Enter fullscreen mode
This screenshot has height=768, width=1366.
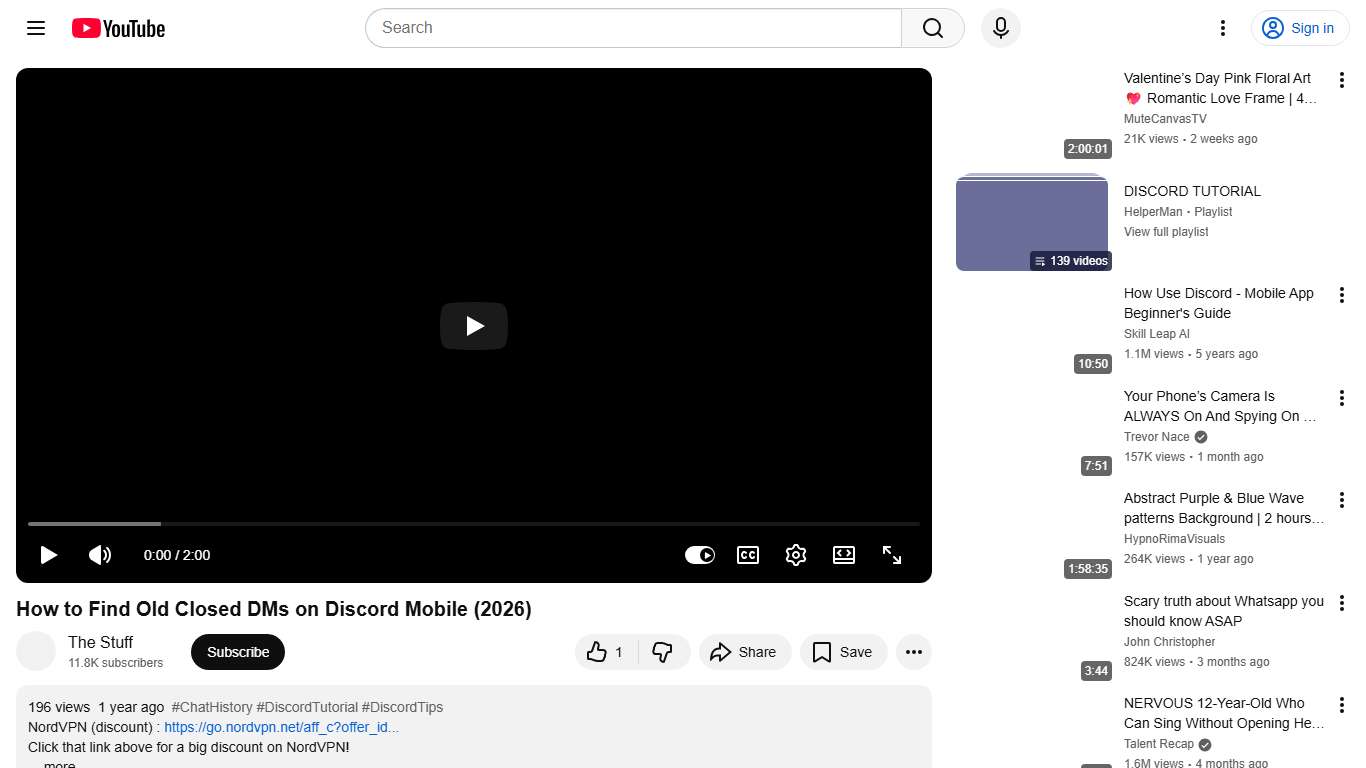click(891, 555)
